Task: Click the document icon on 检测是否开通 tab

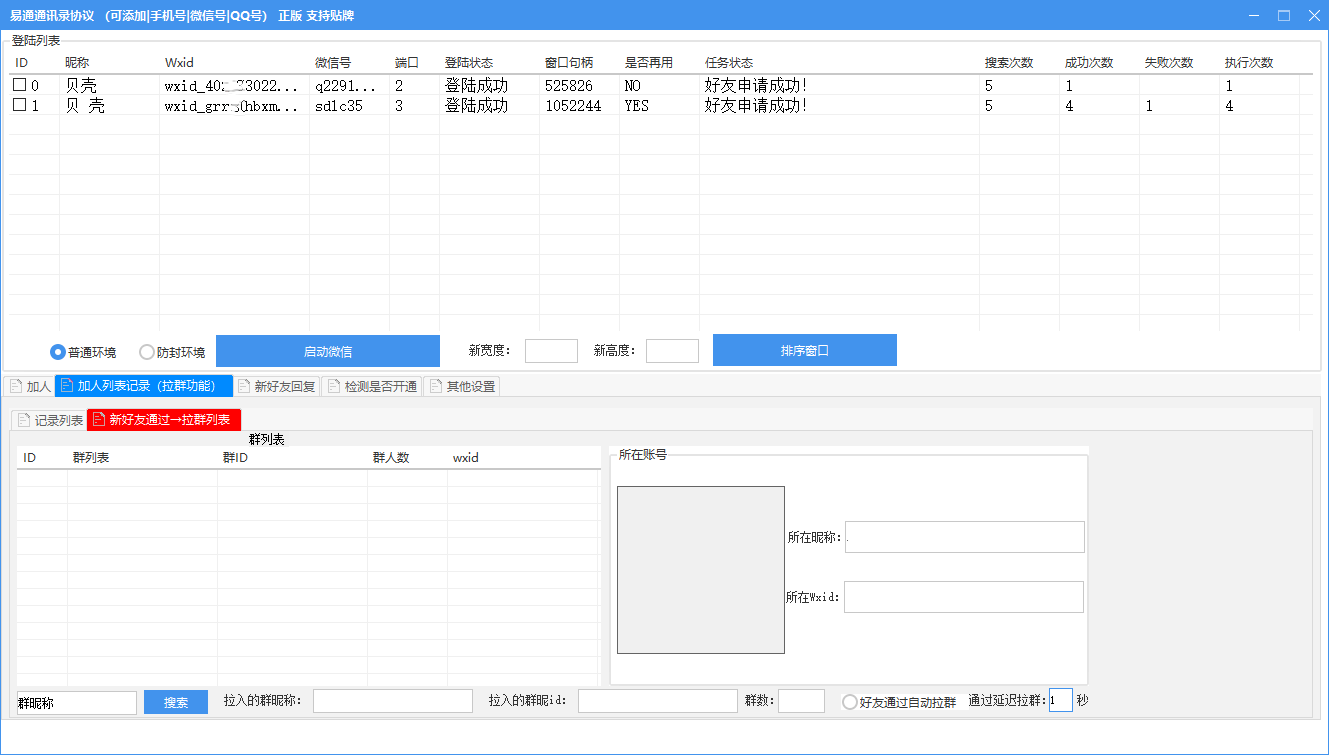Action: pyautogui.click(x=333, y=386)
